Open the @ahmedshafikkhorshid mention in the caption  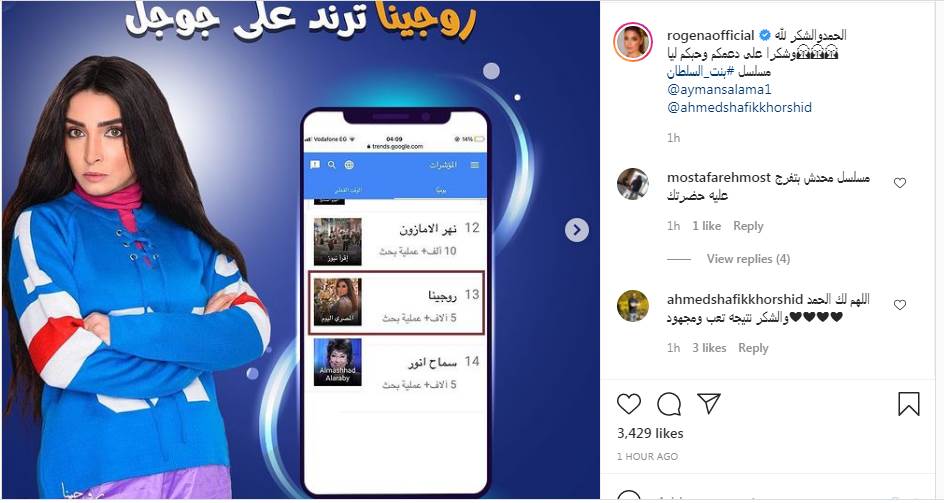[739, 107]
